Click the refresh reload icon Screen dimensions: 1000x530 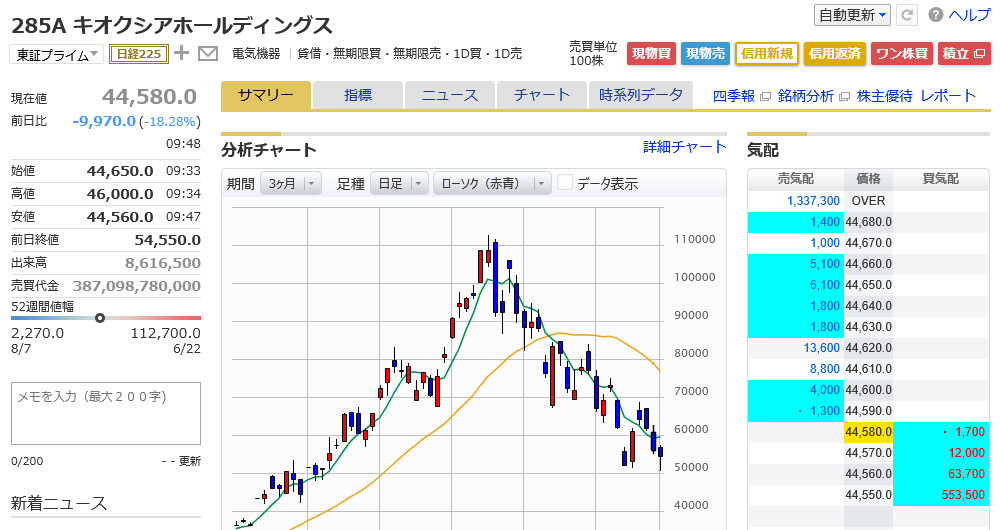[x=906, y=15]
